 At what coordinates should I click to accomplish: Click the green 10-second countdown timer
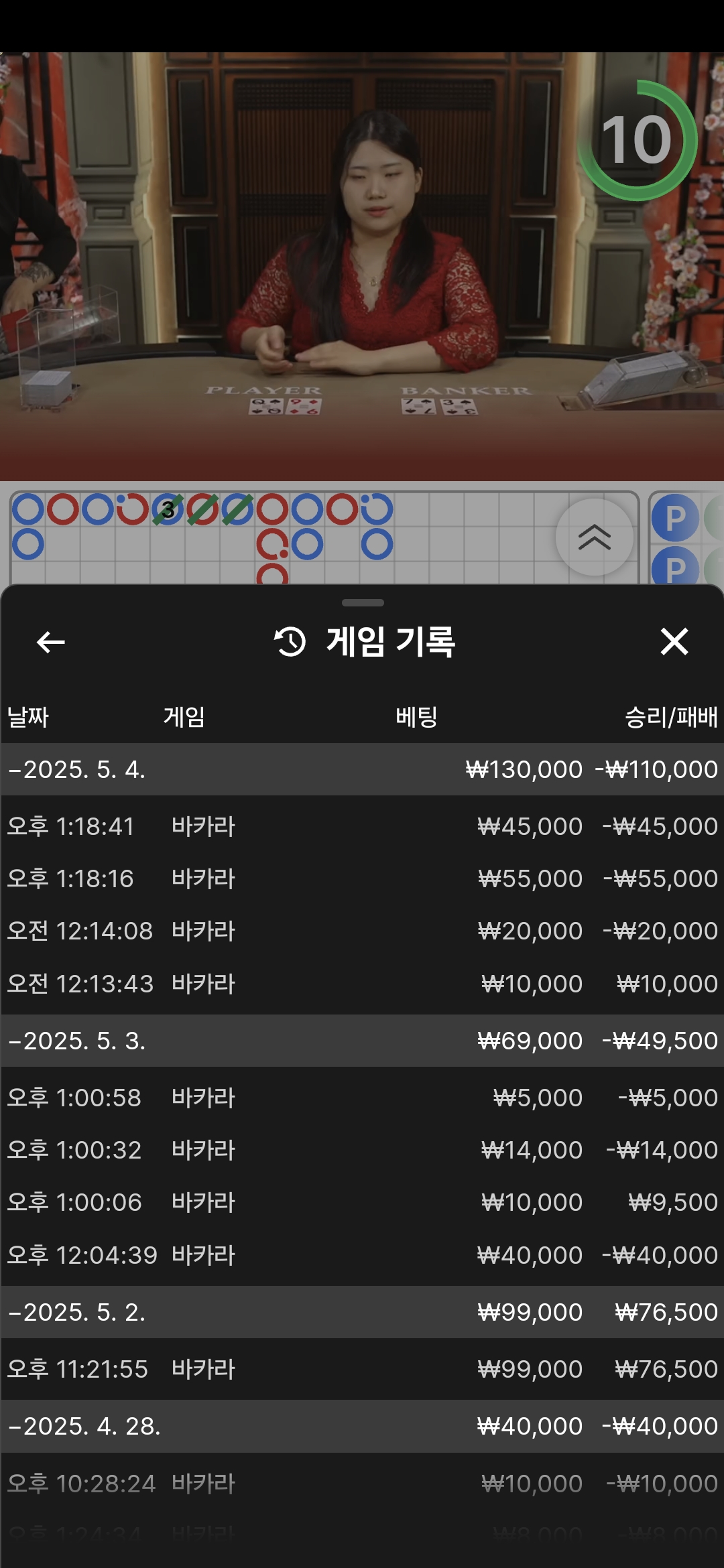[637, 140]
